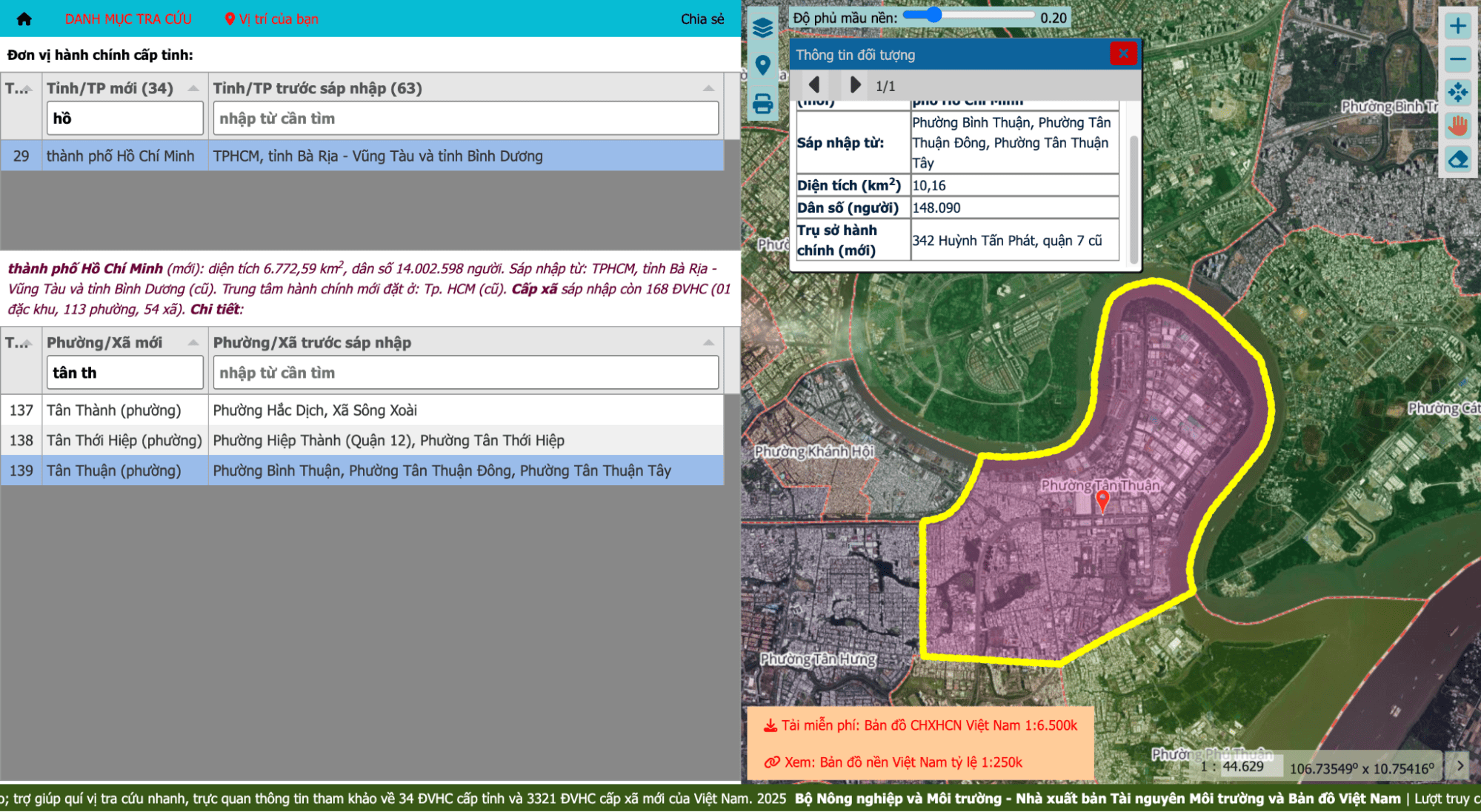
Task: Open DANH MỤC TRA CỨU menu
Action: coord(128,19)
